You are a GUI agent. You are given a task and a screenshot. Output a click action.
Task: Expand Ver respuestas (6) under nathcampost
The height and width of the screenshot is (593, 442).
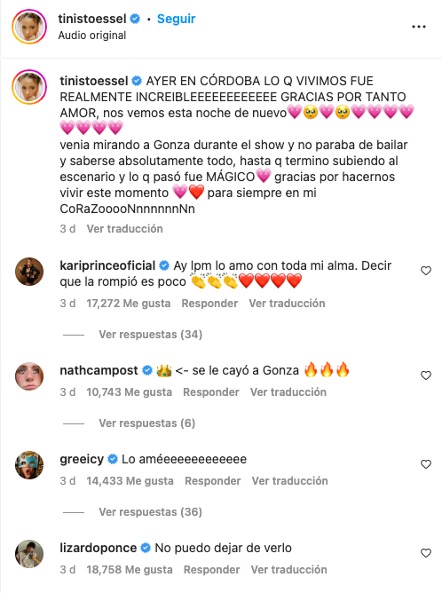pyautogui.click(x=147, y=423)
